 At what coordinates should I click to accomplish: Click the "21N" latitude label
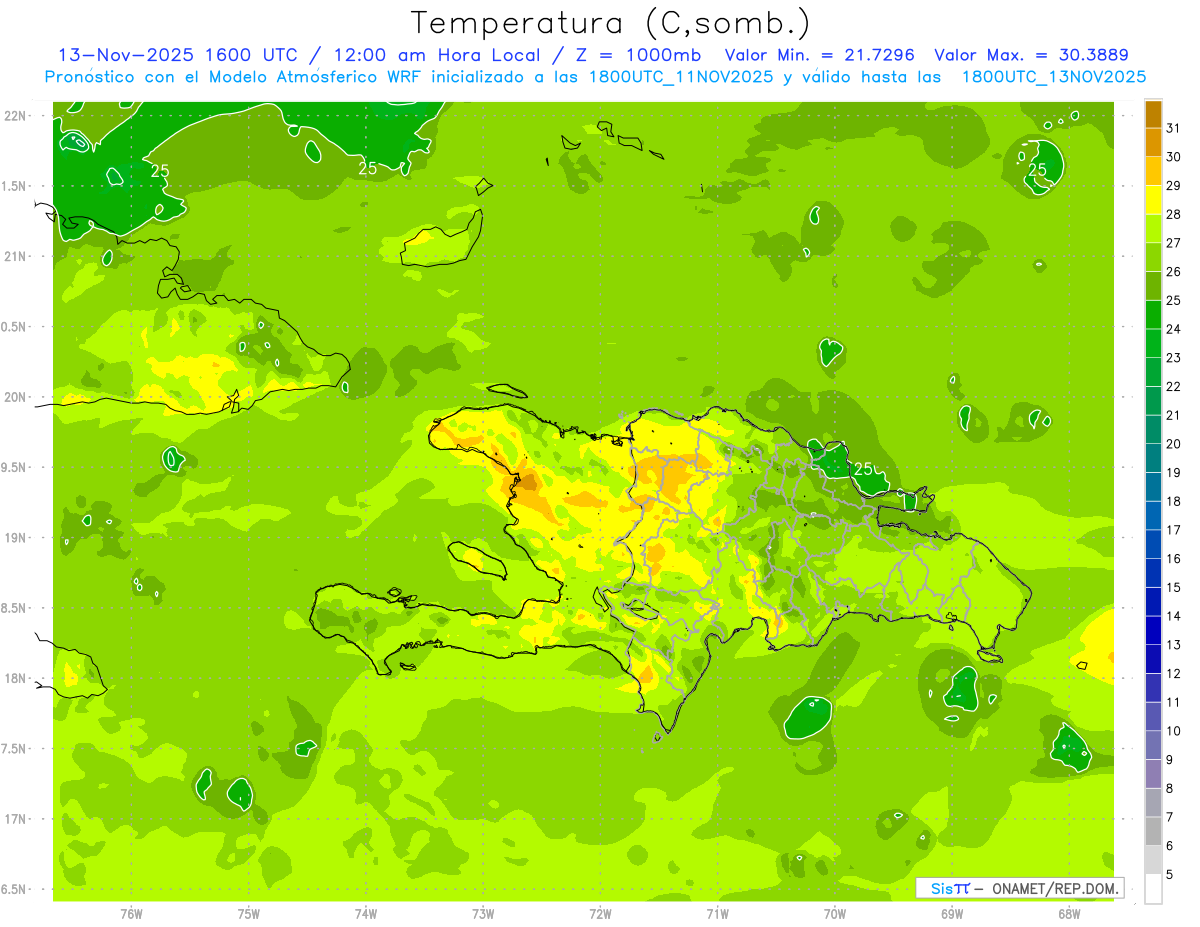coord(14,256)
